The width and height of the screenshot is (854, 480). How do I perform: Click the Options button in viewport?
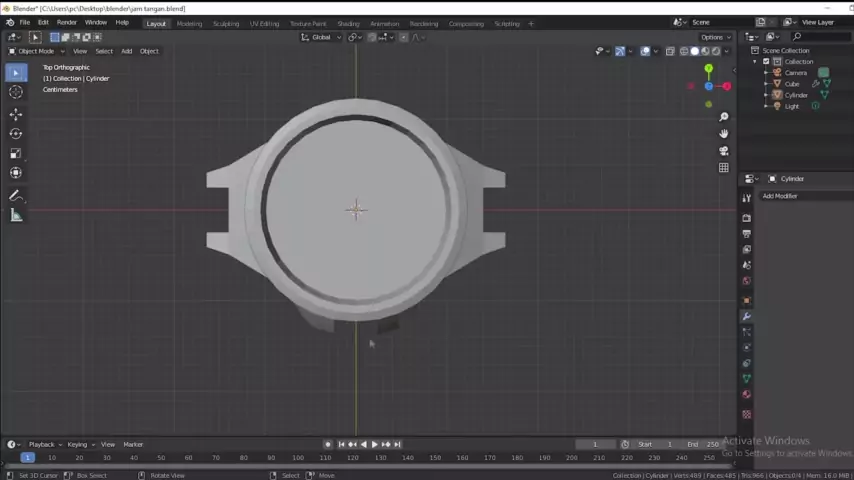pyautogui.click(x=713, y=37)
